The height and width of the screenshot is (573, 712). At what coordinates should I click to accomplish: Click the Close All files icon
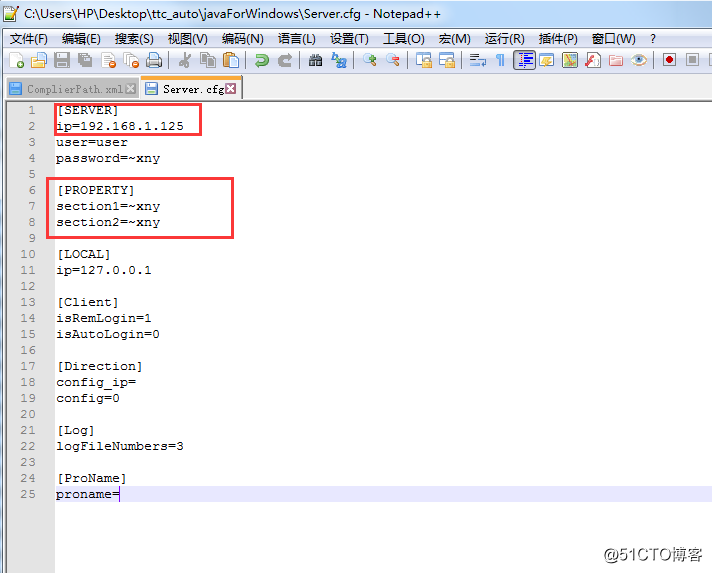pos(131,60)
